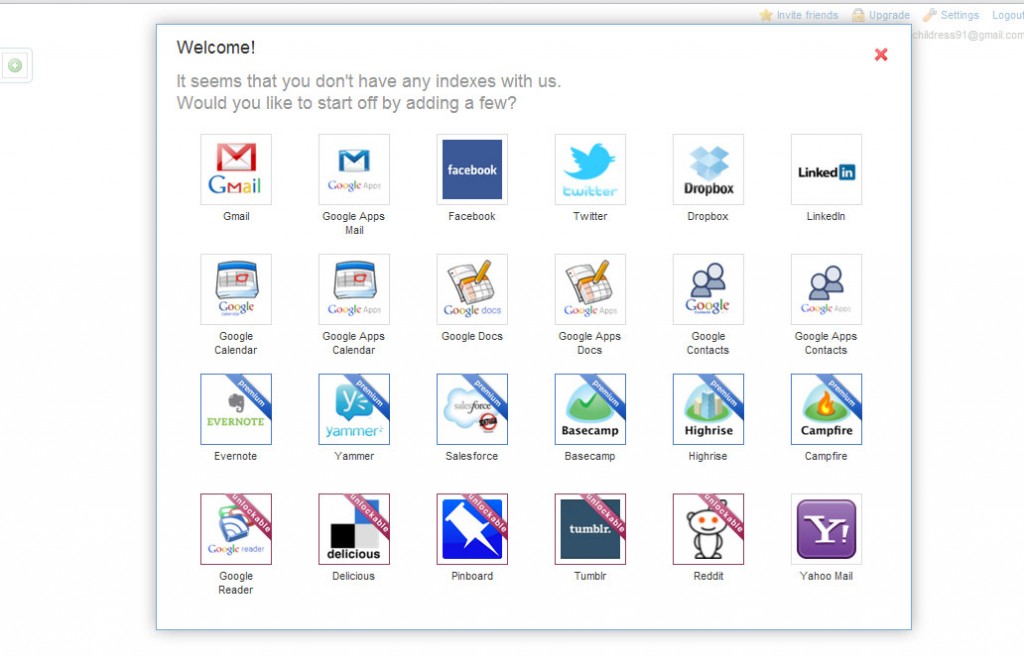Image resolution: width=1024 pixels, height=657 pixels.
Task: Pick the Twitter bird icon
Action: pyautogui.click(x=590, y=169)
